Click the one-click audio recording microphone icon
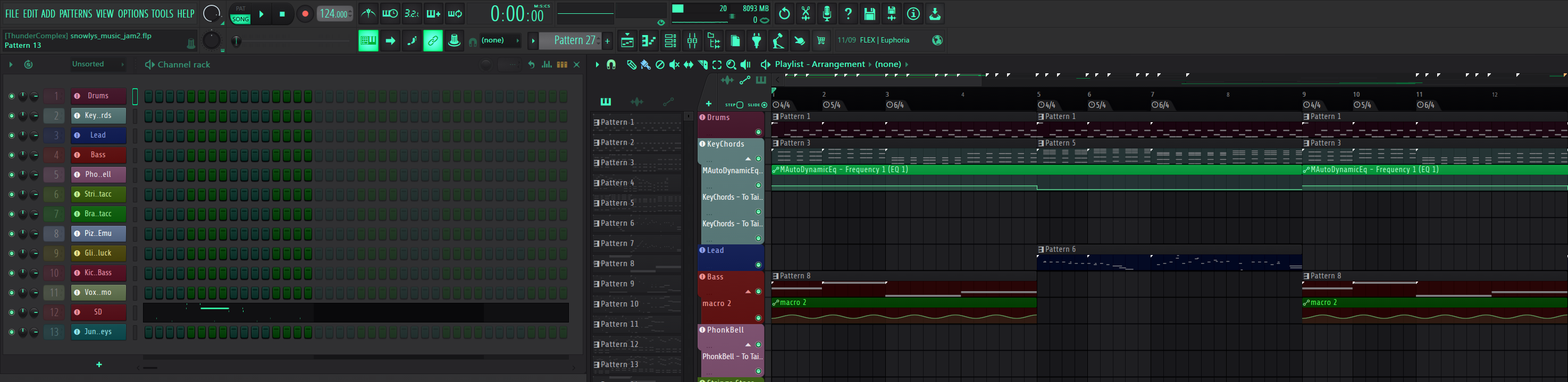1568x382 pixels. [x=827, y=13]
